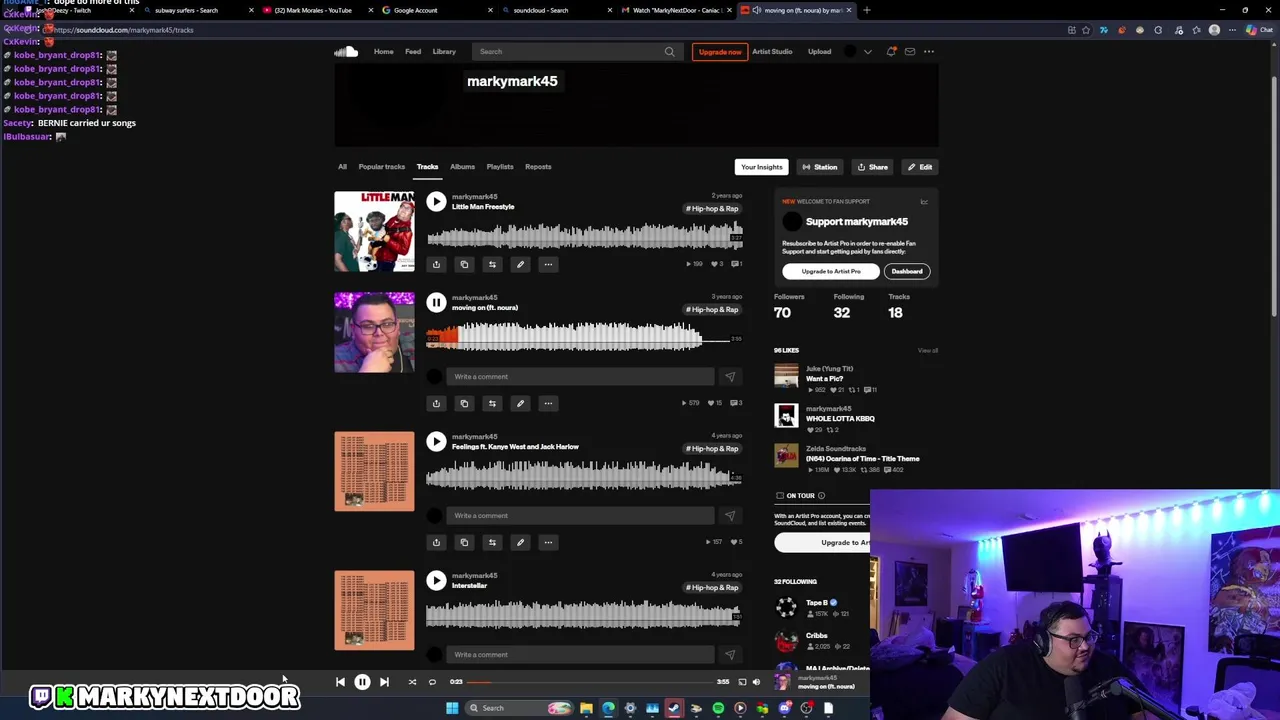This screenshot has width=1280, height=720.
Task: Open more options for Feelings track
Action: (548, 542)
